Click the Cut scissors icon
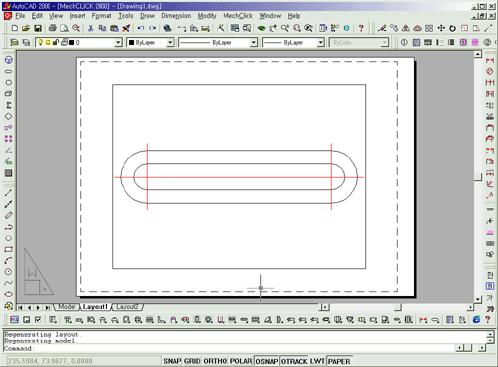This screenshot has width=498, height=367. click(90, 28)
